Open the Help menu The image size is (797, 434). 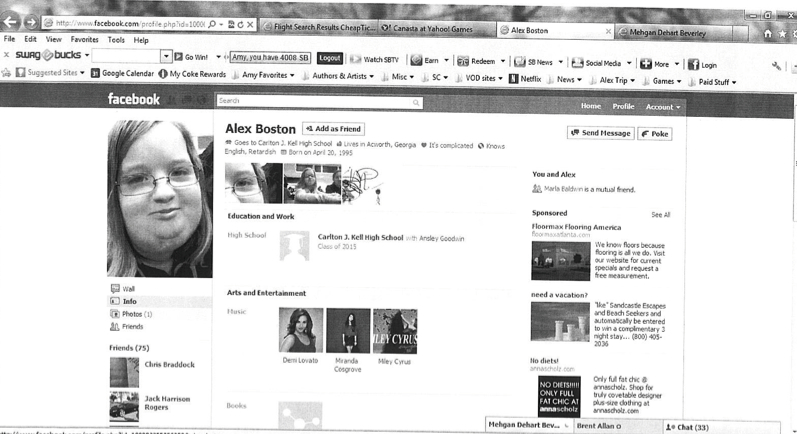(x=141, y=40)
